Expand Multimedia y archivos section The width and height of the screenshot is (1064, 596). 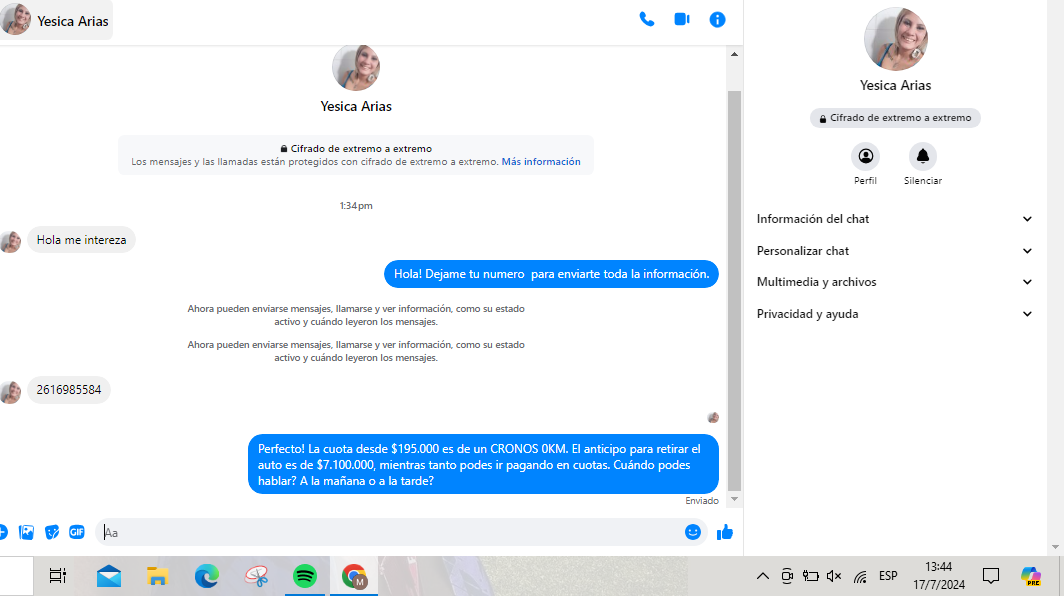(x=894, y=282)
